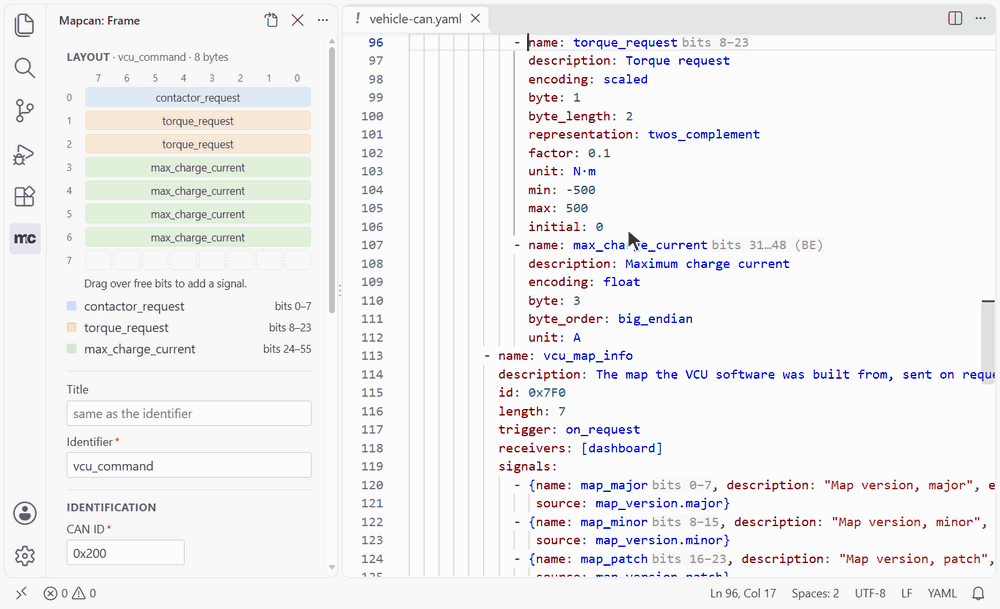Change end of line sequence LF
The image size is (1000, 609).
906,593
